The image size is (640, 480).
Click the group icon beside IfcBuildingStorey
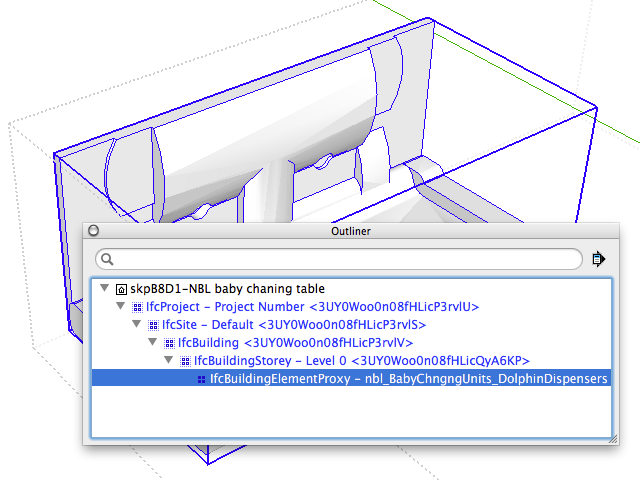click(185, 361)
